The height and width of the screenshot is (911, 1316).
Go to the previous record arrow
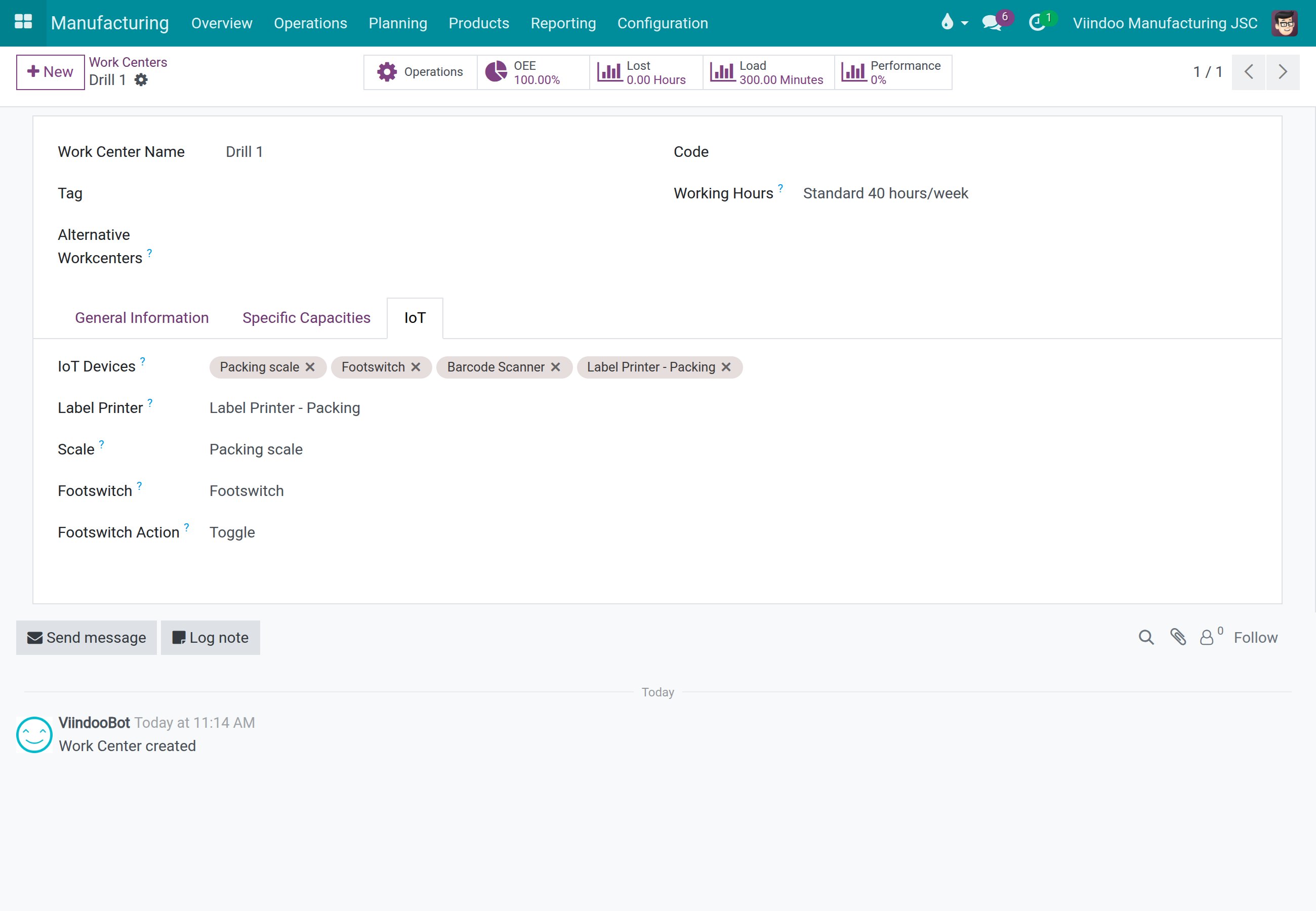[1248, 72]
